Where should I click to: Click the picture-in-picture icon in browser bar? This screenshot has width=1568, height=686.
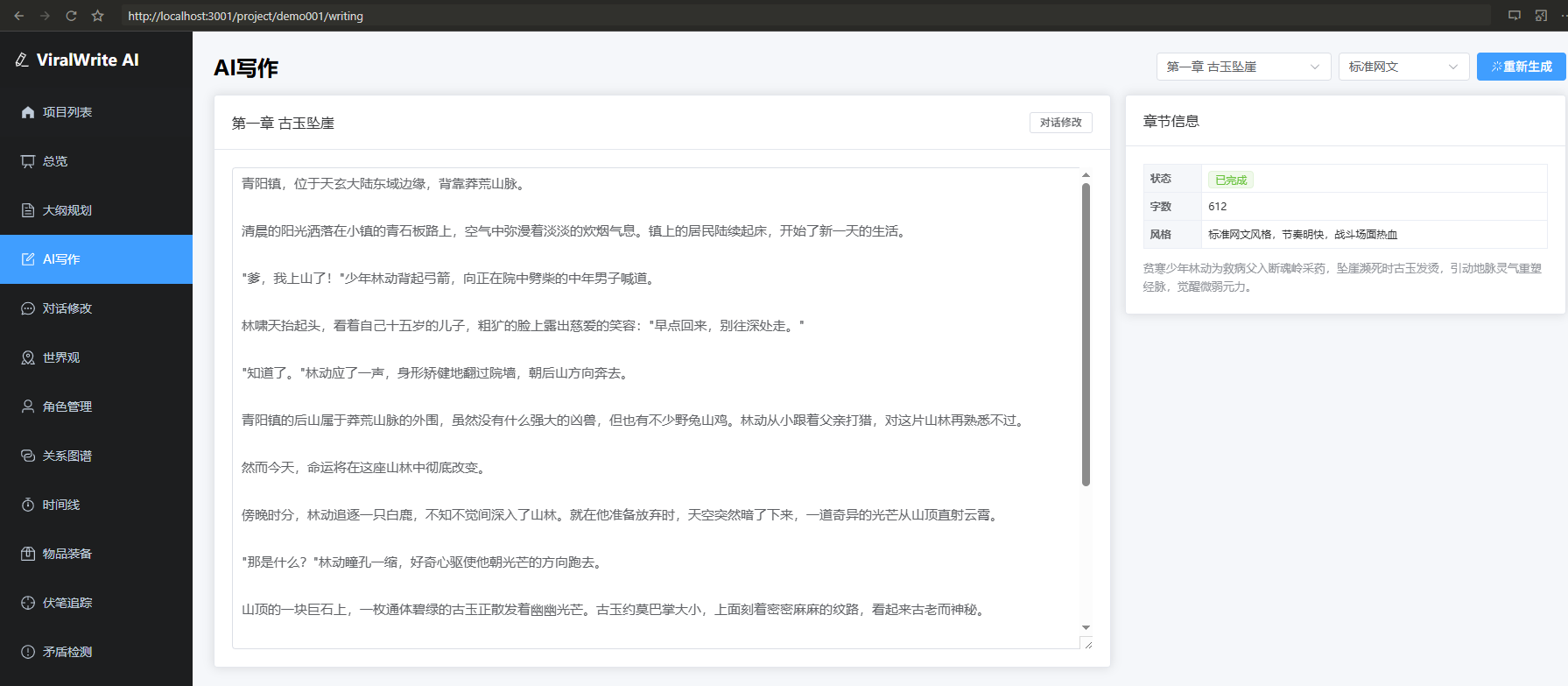(x=1542, y=16)
